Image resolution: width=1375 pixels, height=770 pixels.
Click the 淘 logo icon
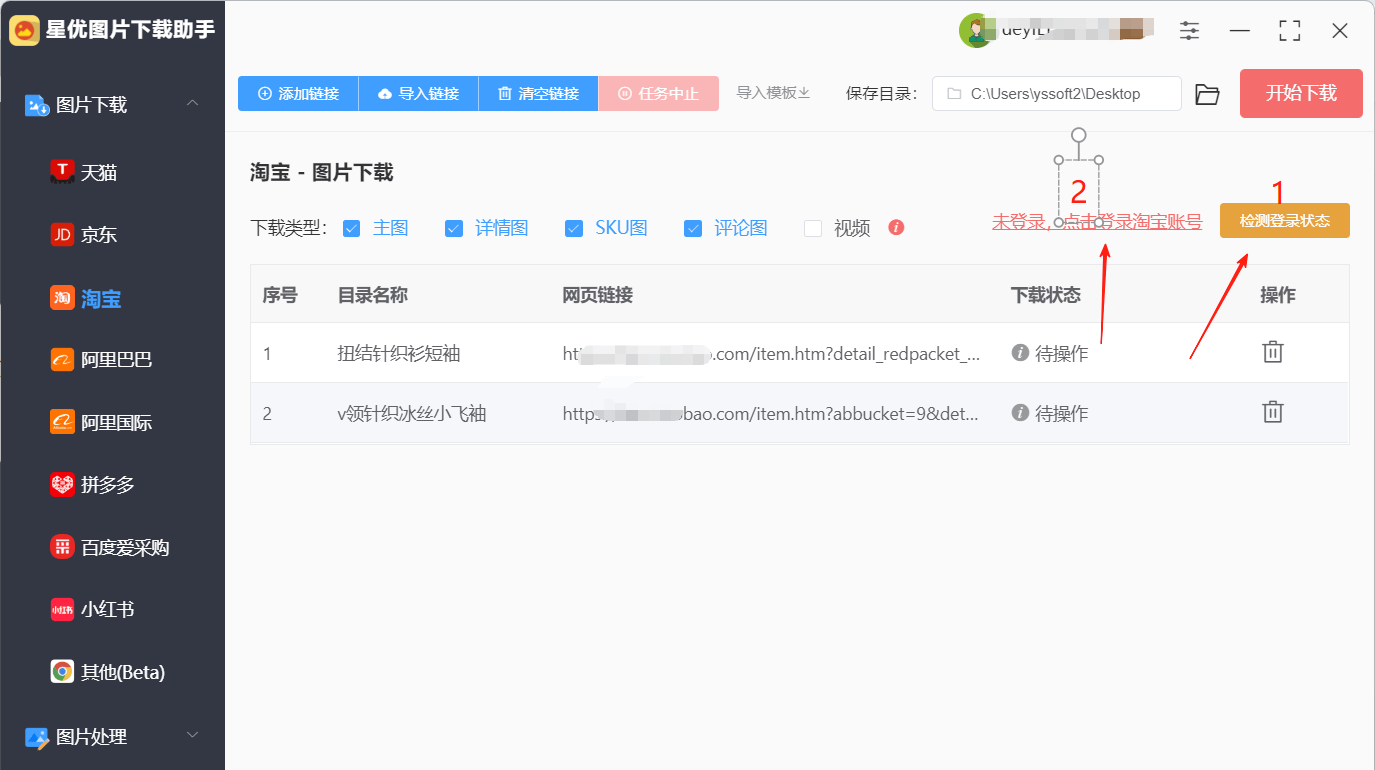pos(63,298)
